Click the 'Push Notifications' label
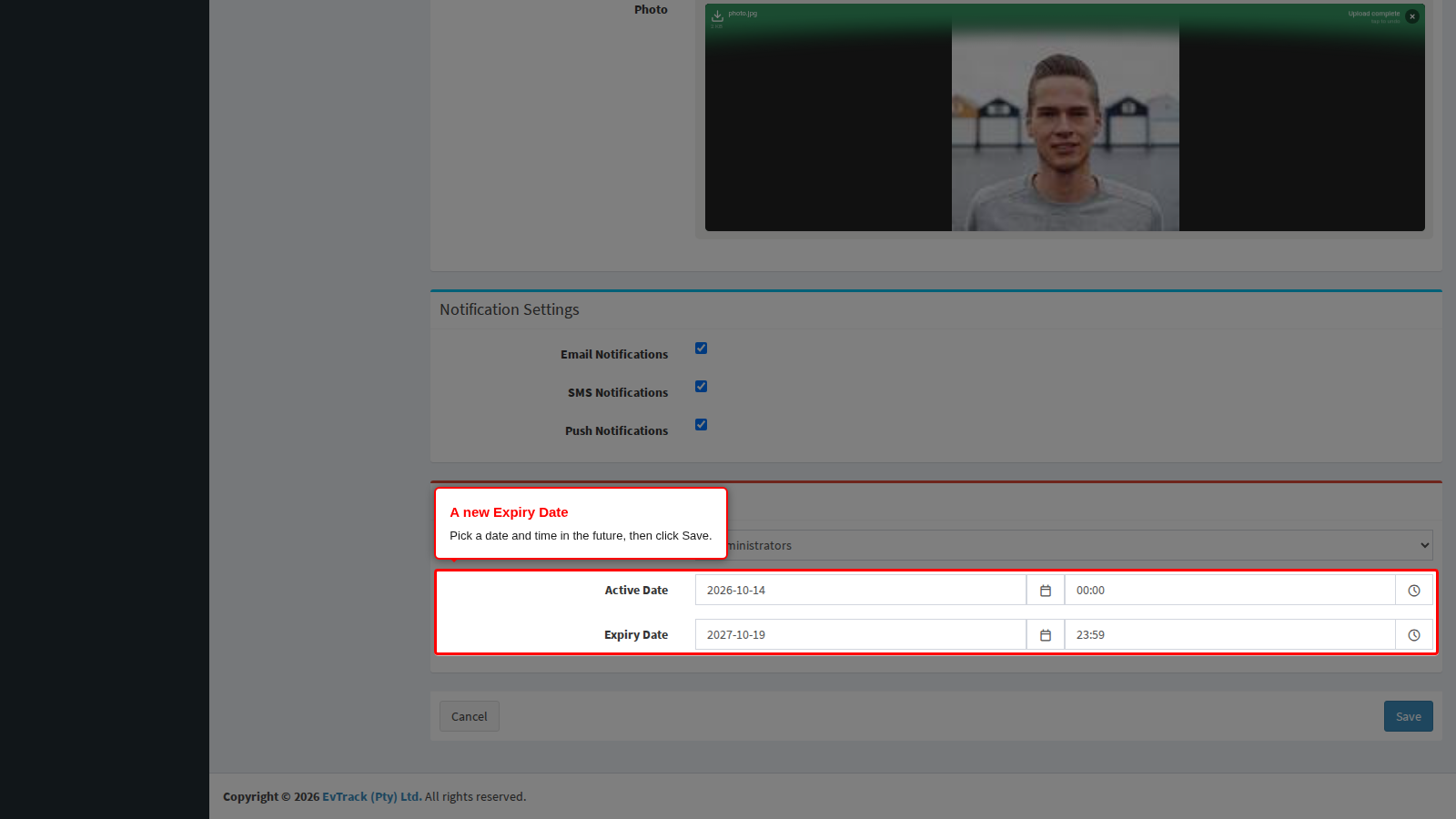This screenshot has width=1456, height=819. [x=616, y=430]
